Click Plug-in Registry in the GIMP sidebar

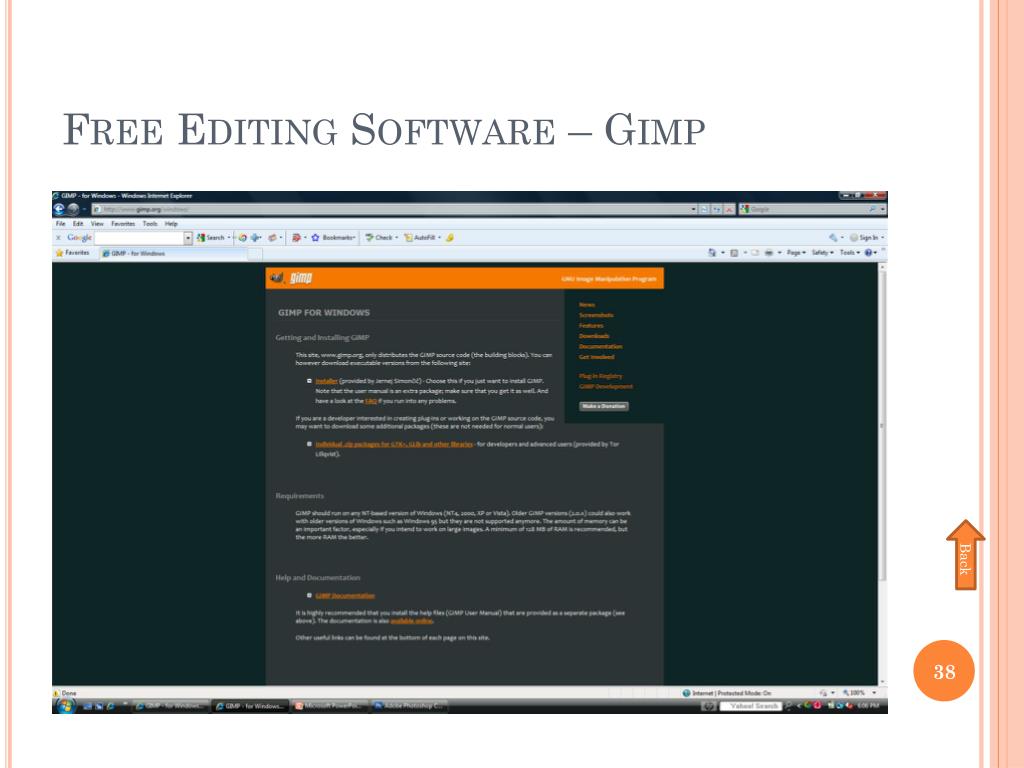click(x=601, y=376)
